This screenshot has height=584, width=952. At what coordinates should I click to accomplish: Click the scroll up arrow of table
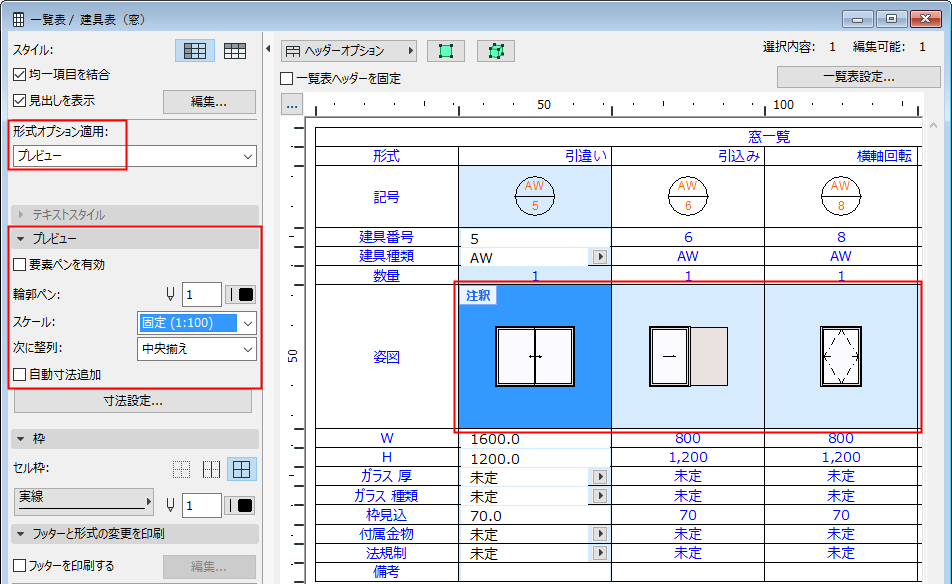click(933, 125)
